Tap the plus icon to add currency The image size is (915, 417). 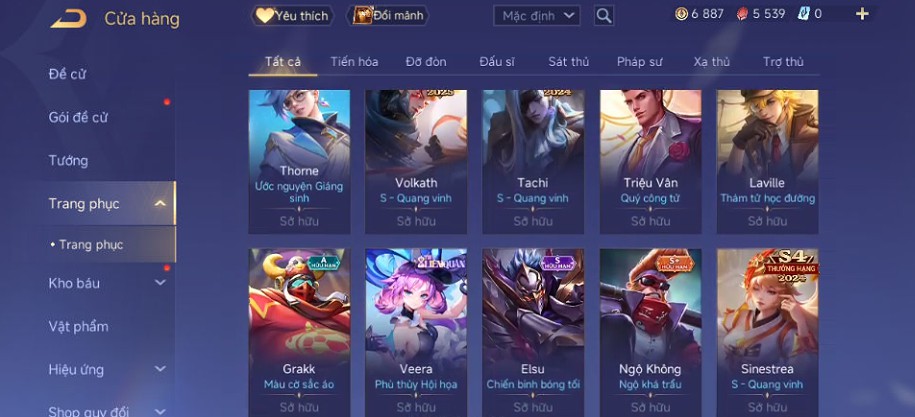(x=862, y=14)
